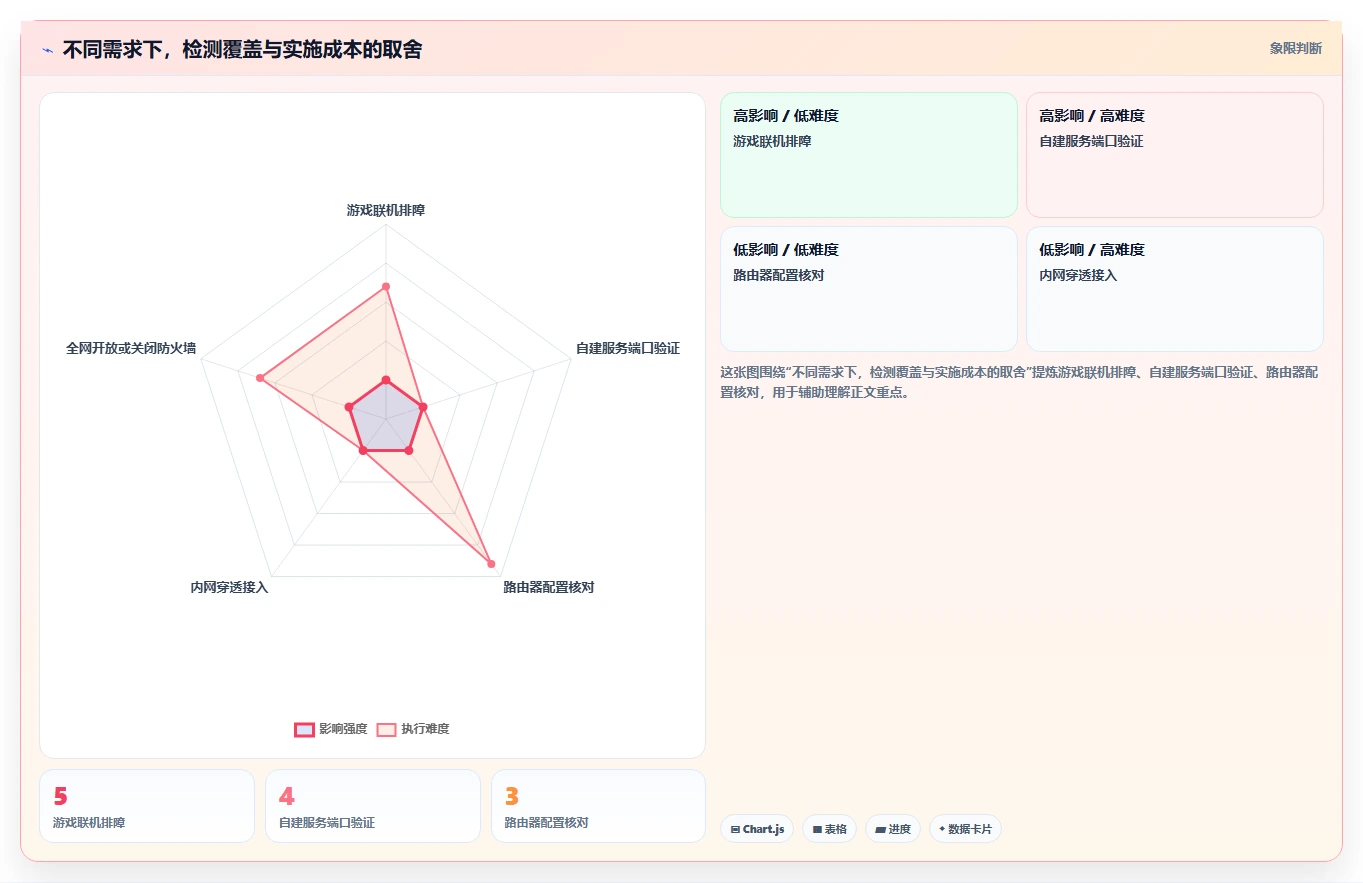
Task: Click 影响强度 data point on 游戏联机排障 axis
Action: click(386, 380)
